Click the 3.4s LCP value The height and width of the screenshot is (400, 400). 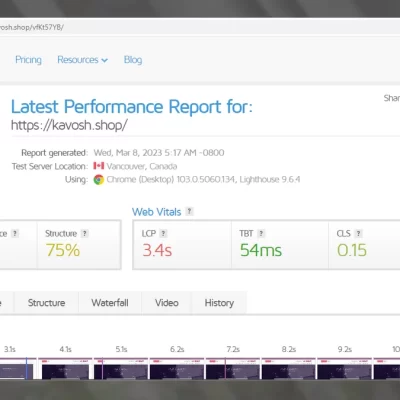[x=157, y=250]
